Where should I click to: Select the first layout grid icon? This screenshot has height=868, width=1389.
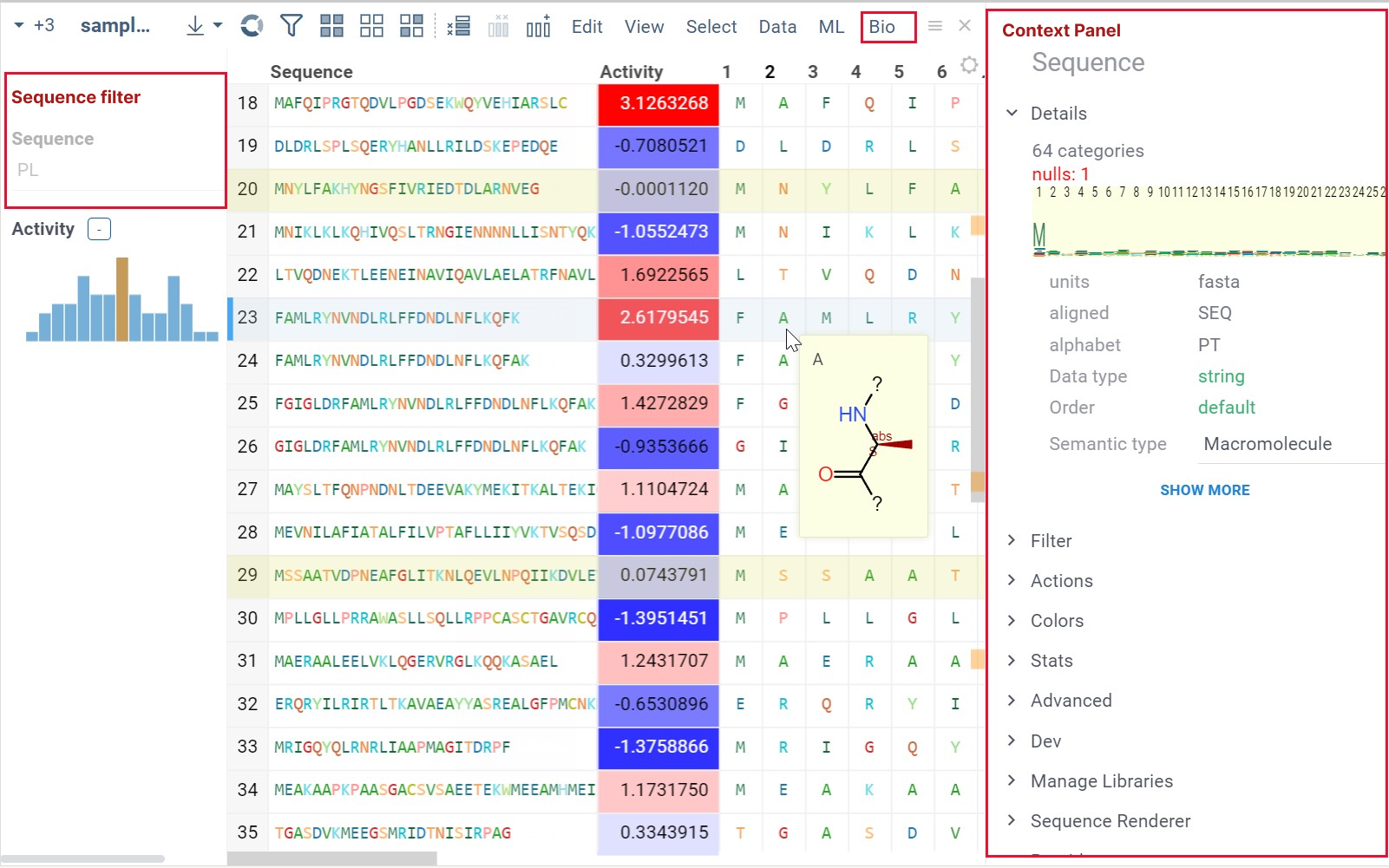point(331,26)
